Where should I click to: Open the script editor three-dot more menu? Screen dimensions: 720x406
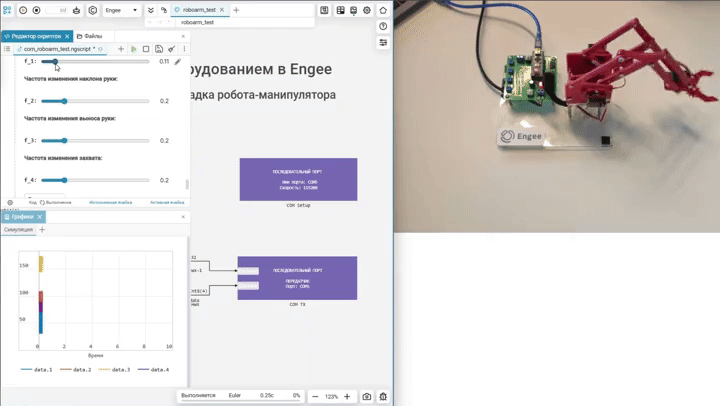[184, 48]
